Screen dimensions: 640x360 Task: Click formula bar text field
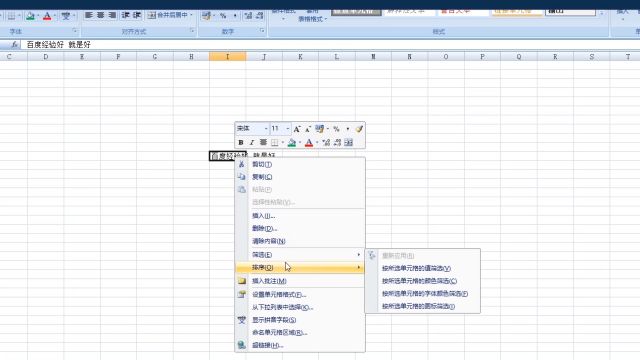point(331,44)
